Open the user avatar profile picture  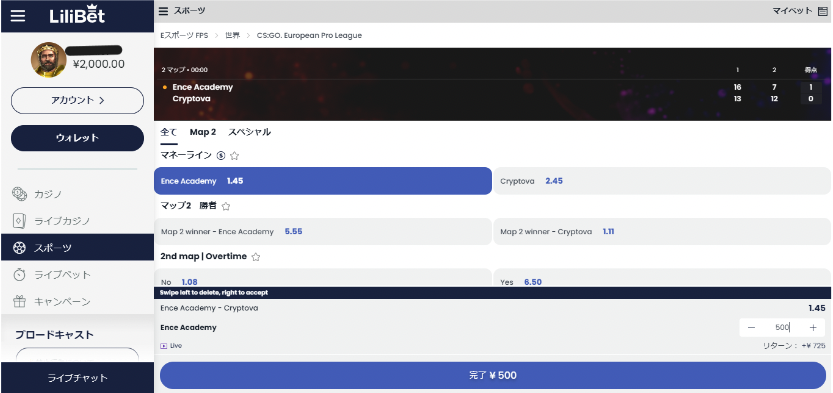click(x=48, y=59)
